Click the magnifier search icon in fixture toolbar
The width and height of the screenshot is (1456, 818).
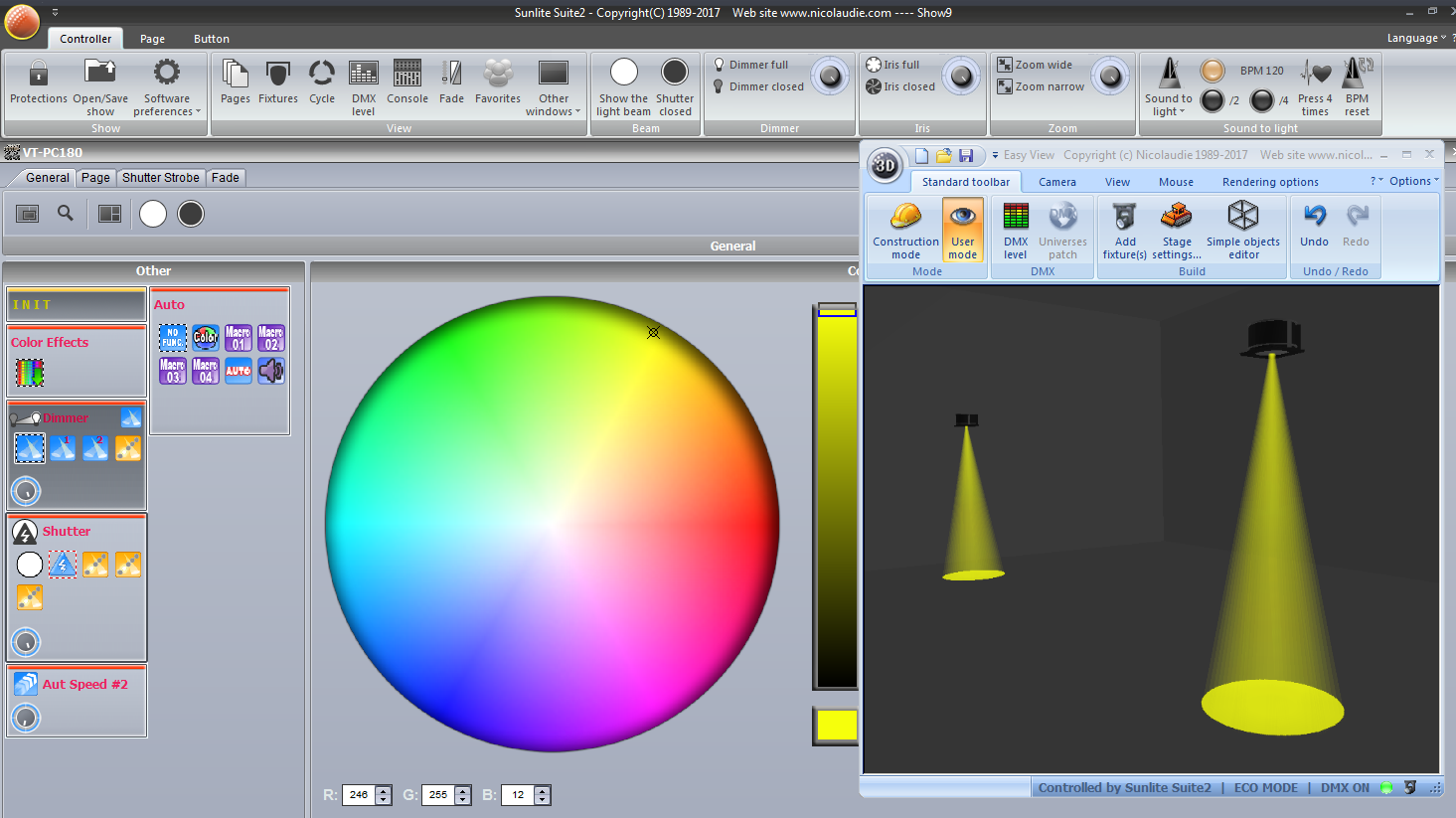(x=66, y=213)
